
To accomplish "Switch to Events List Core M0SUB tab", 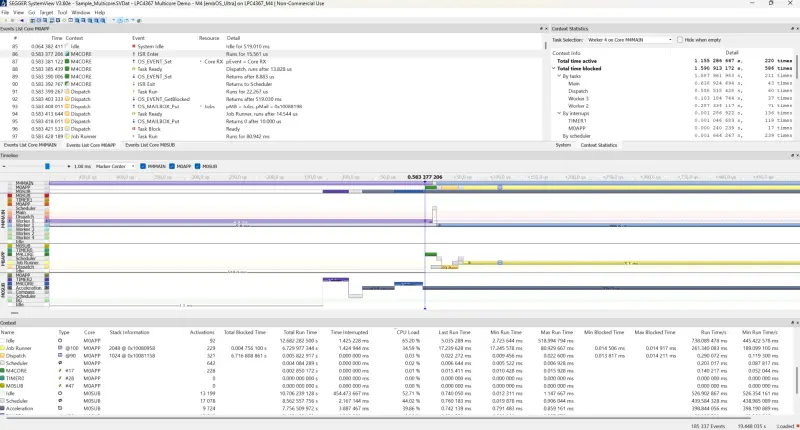I will [x=150, y=145].
